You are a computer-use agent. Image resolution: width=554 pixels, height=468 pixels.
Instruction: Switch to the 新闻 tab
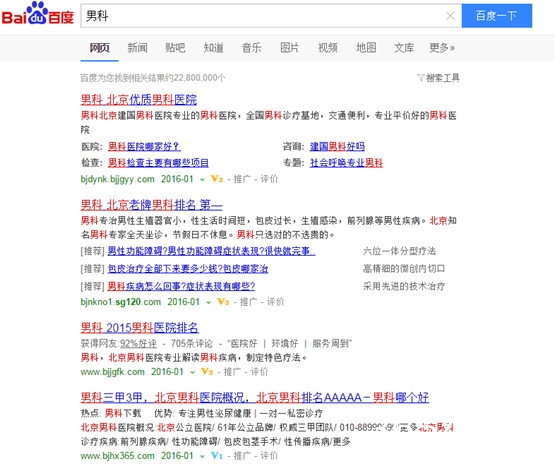[x=137, y=48]
